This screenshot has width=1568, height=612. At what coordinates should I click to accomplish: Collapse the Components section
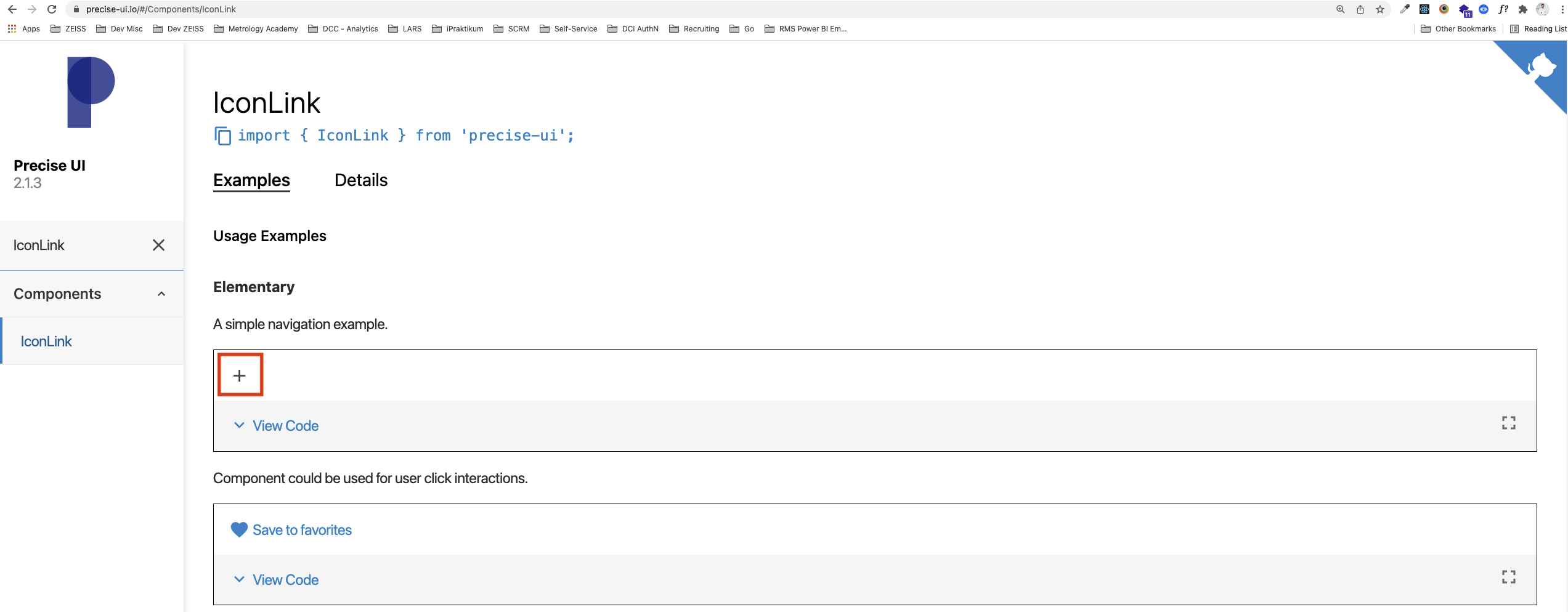pyautogui.click(x=162, y=294)
